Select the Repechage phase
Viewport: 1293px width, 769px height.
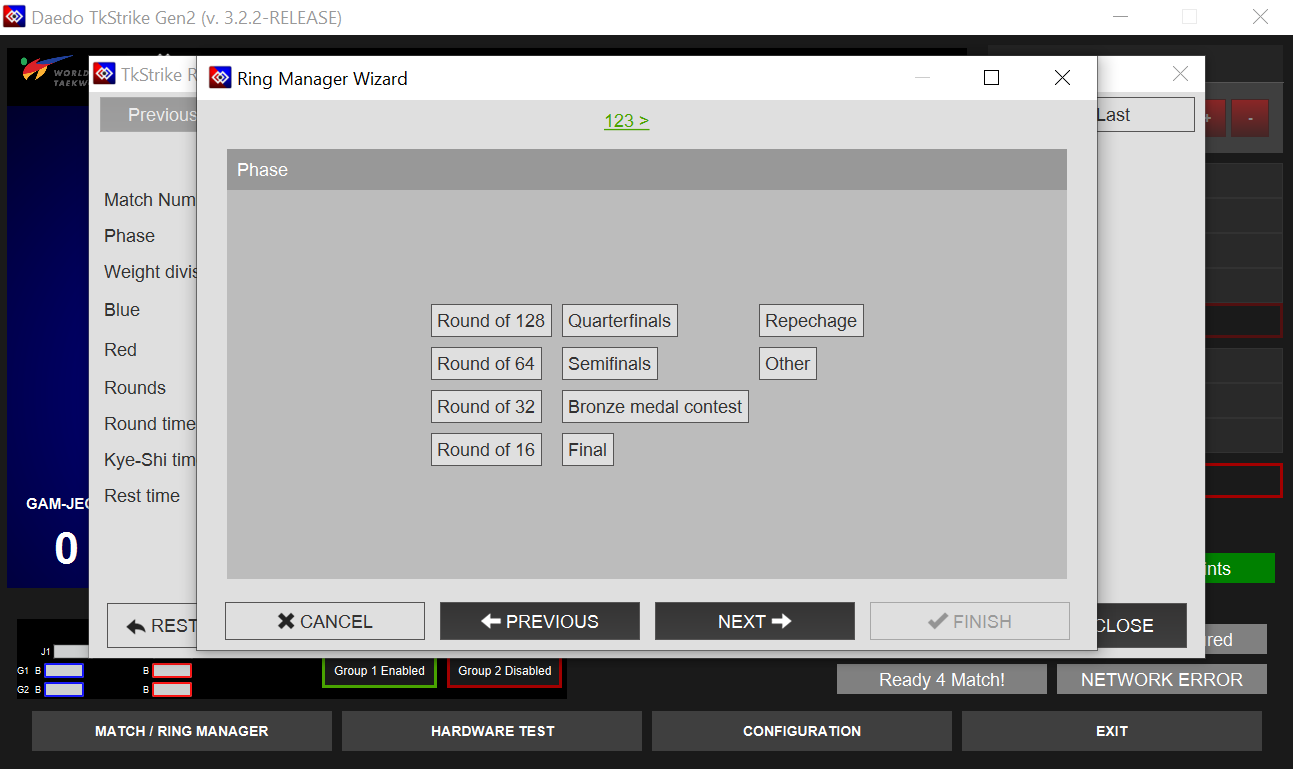pos(811,320)
